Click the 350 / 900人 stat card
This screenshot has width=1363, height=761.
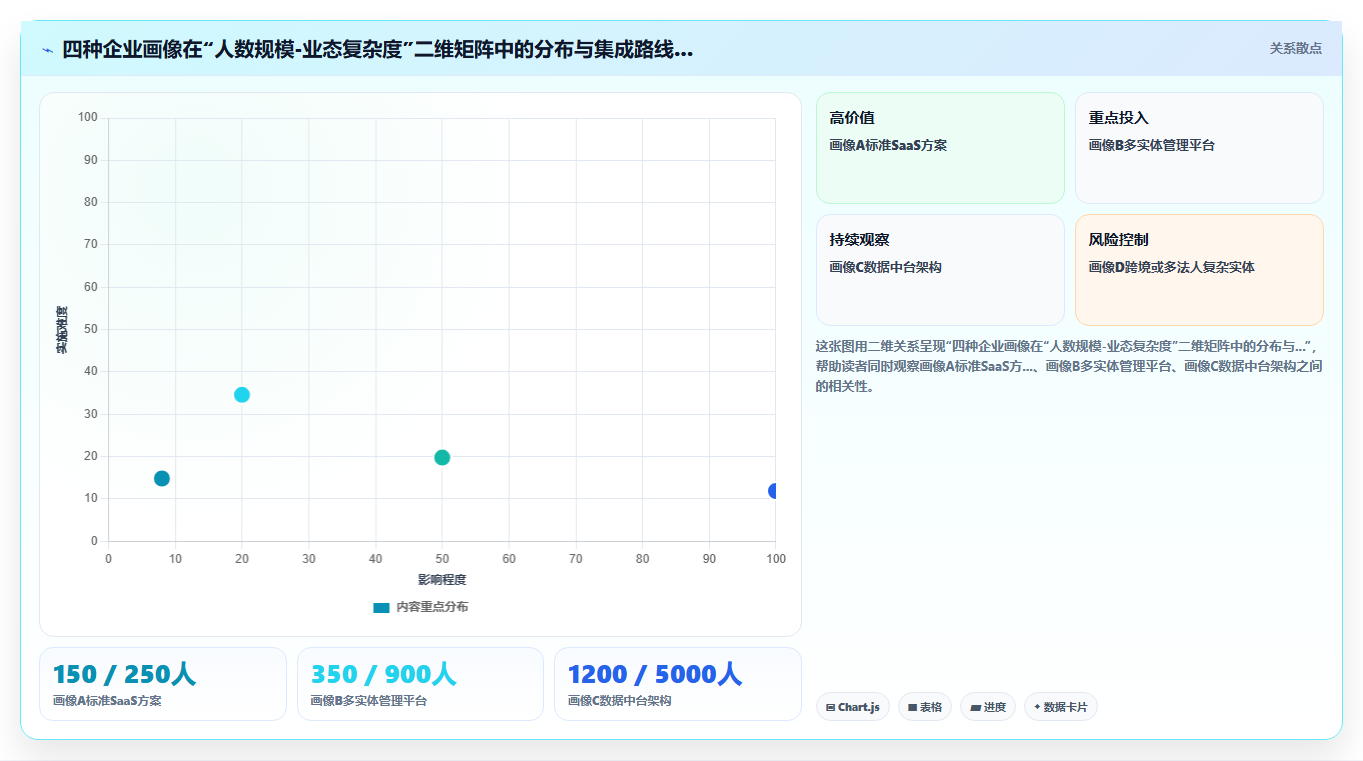(x=420, y=684)
